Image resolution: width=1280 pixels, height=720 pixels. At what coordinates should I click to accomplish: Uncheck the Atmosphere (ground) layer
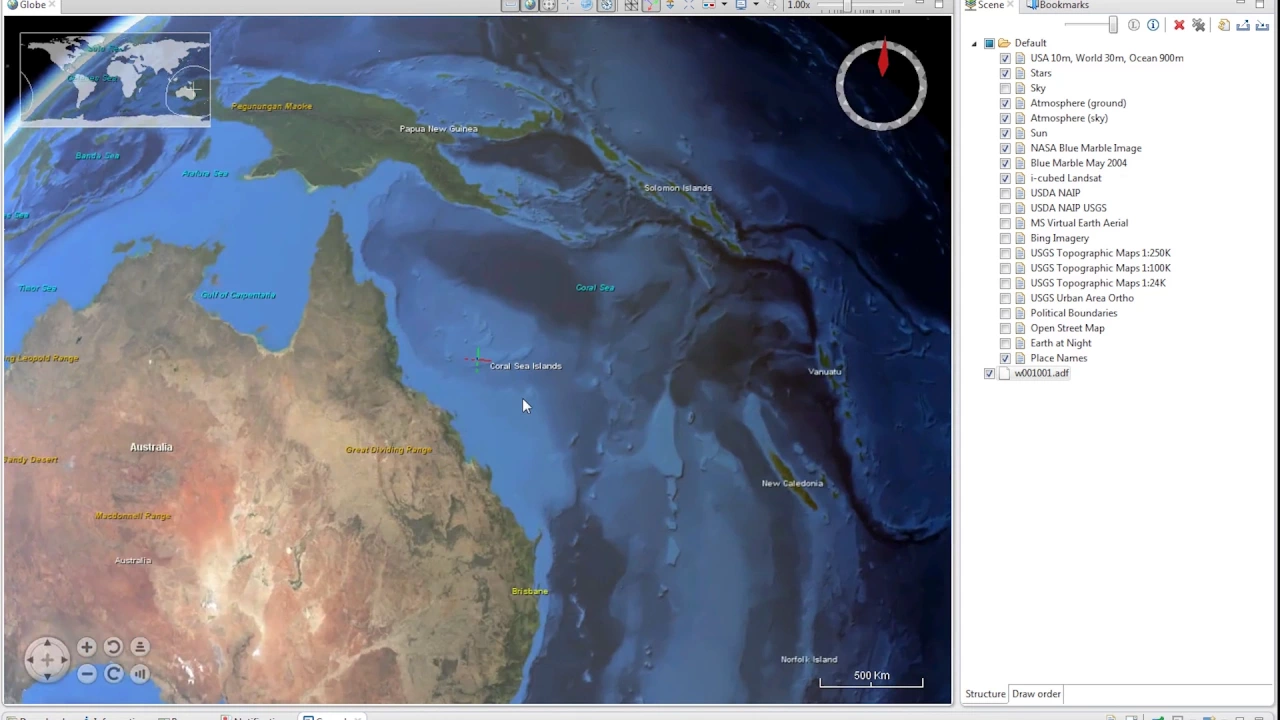tap(1006, 103)
